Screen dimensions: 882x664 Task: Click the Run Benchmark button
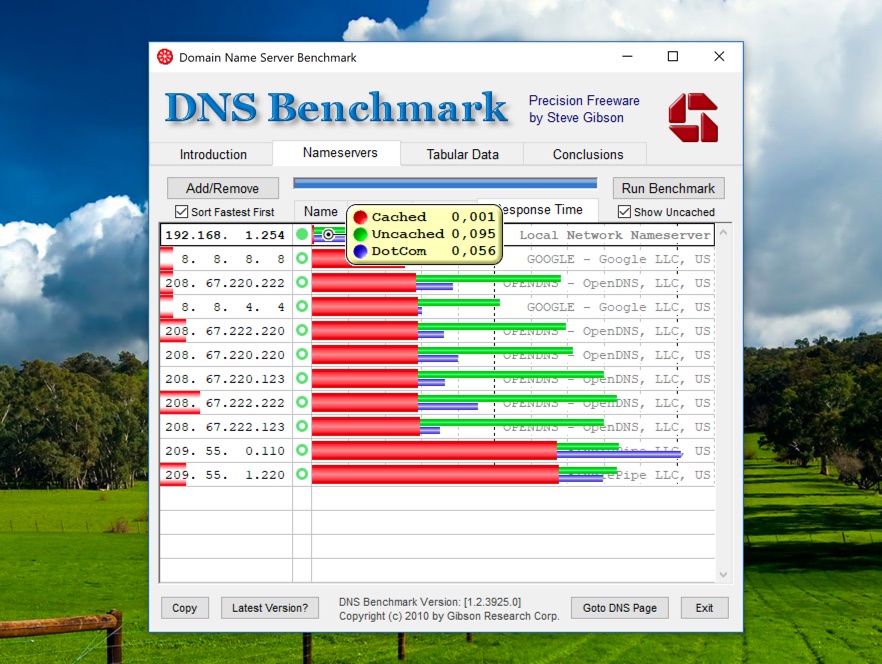point(667,188)
